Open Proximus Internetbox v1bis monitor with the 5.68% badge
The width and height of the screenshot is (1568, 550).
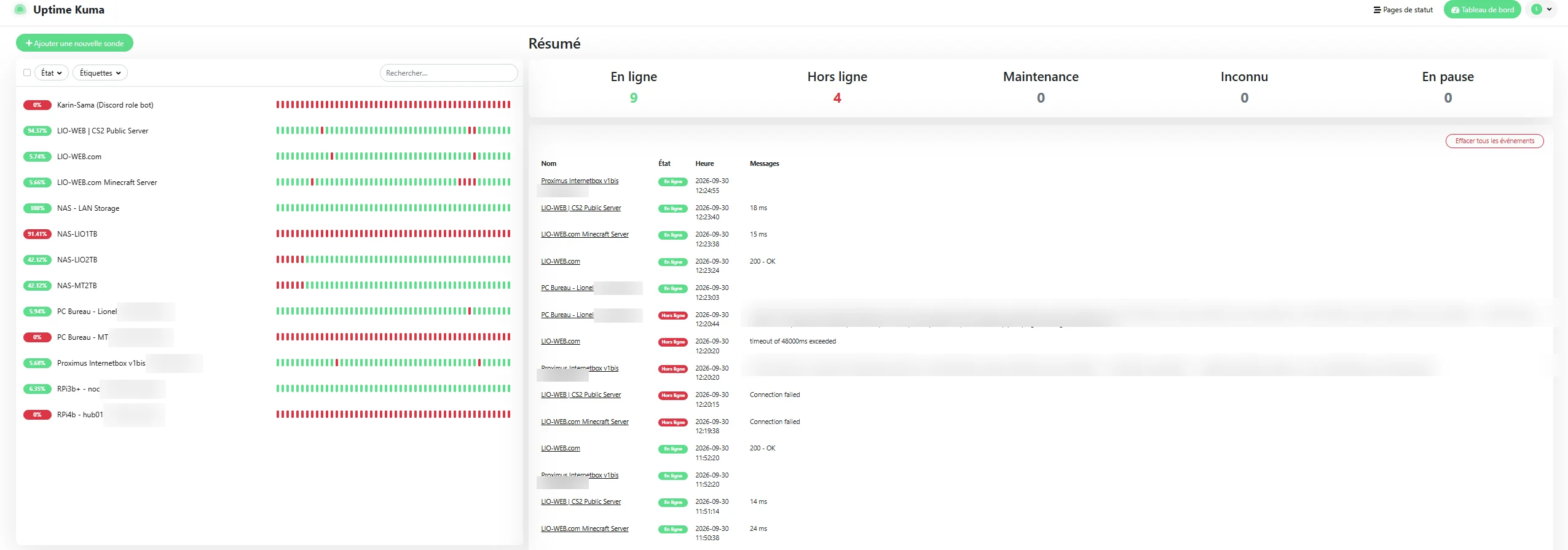[269, 363]
